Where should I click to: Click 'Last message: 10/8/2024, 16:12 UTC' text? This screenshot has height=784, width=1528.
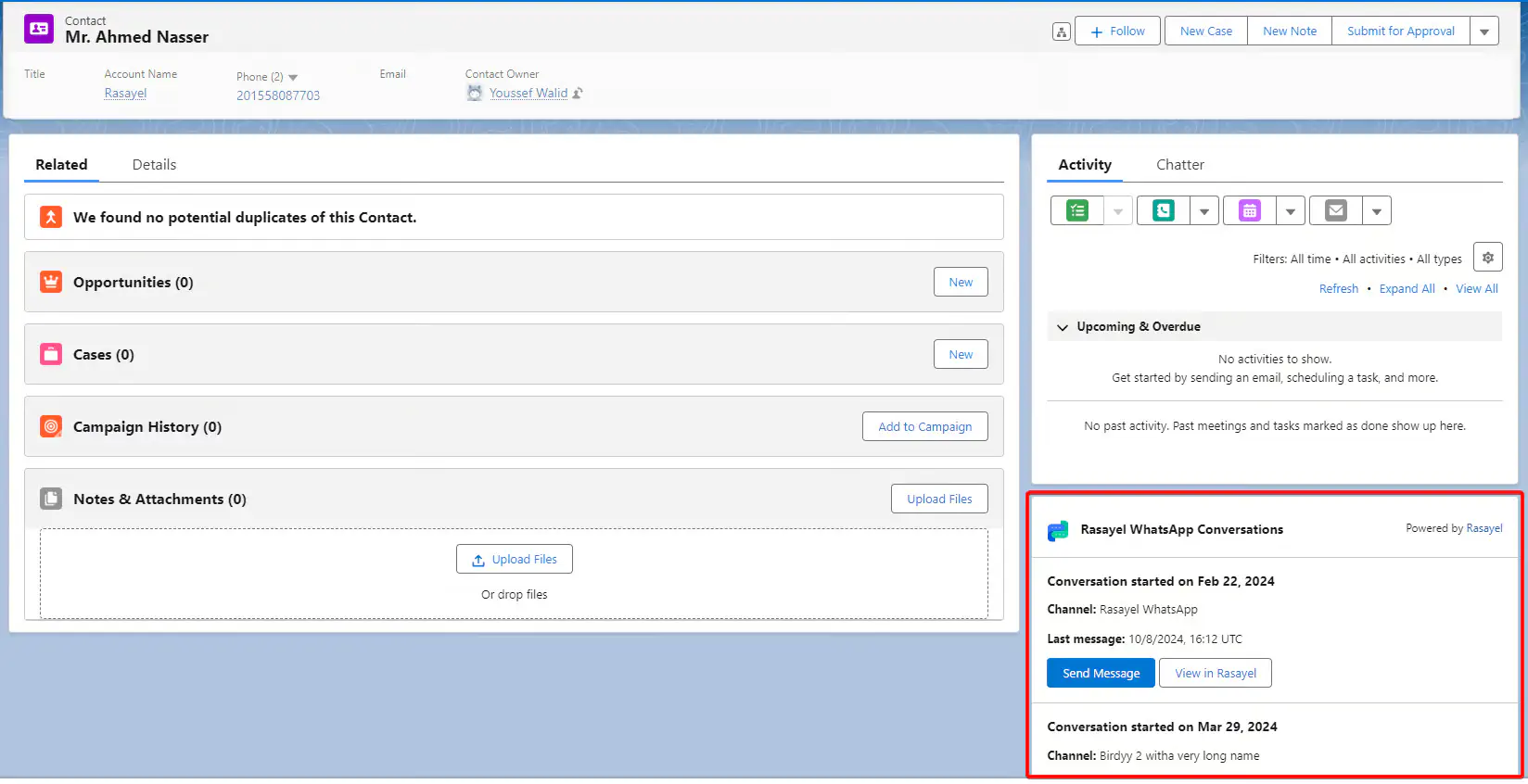click(x=1145, y=639)
